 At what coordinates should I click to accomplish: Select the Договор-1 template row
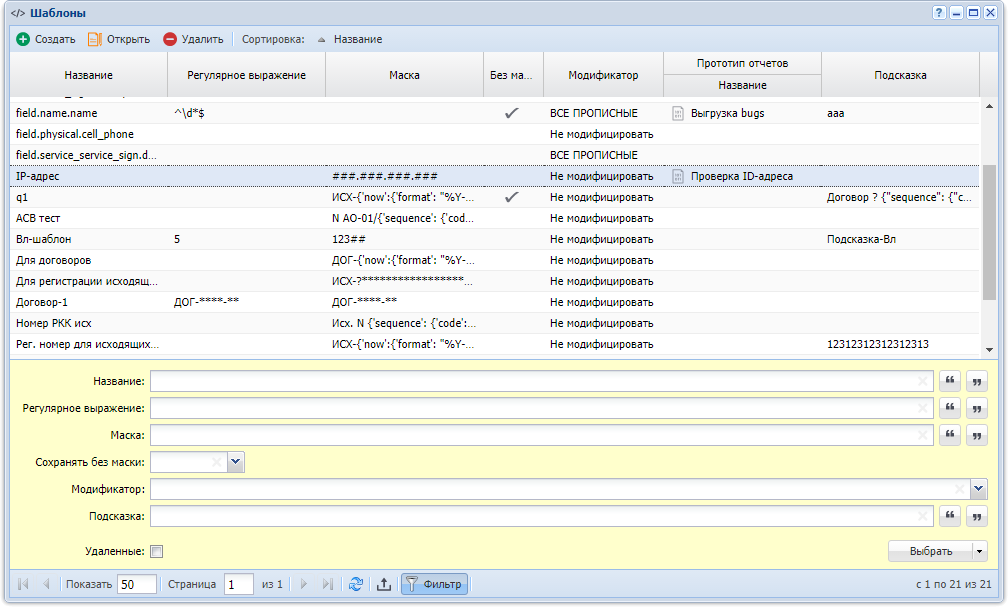tap(494, 302)
